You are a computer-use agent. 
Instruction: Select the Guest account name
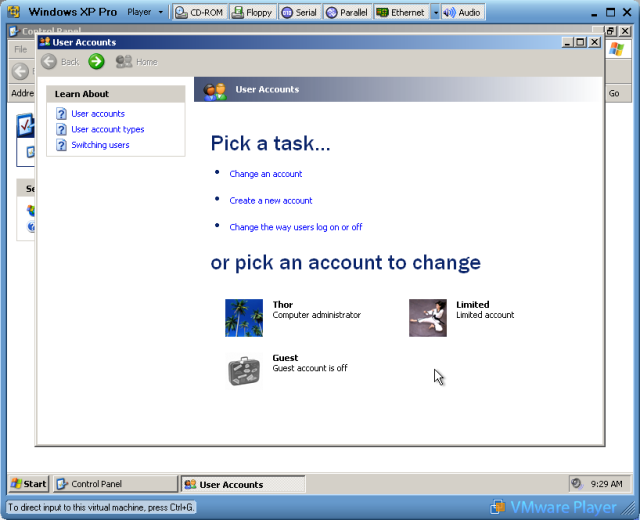coord(285,358)
